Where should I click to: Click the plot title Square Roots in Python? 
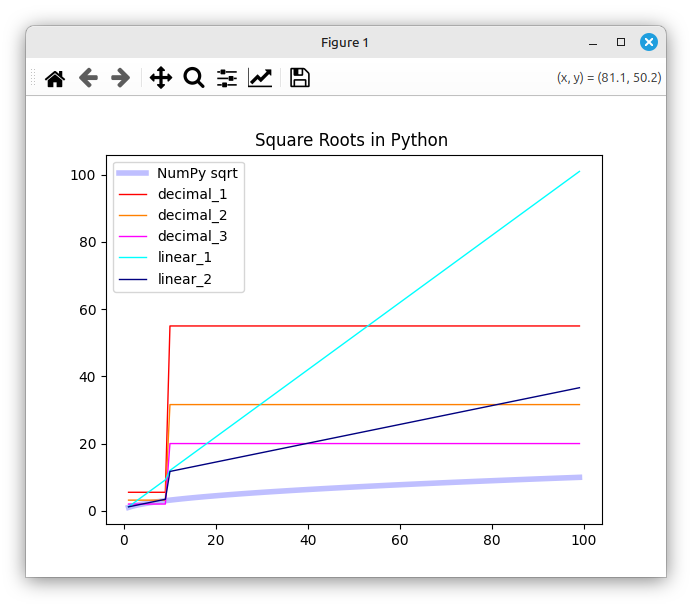[351, 140]
